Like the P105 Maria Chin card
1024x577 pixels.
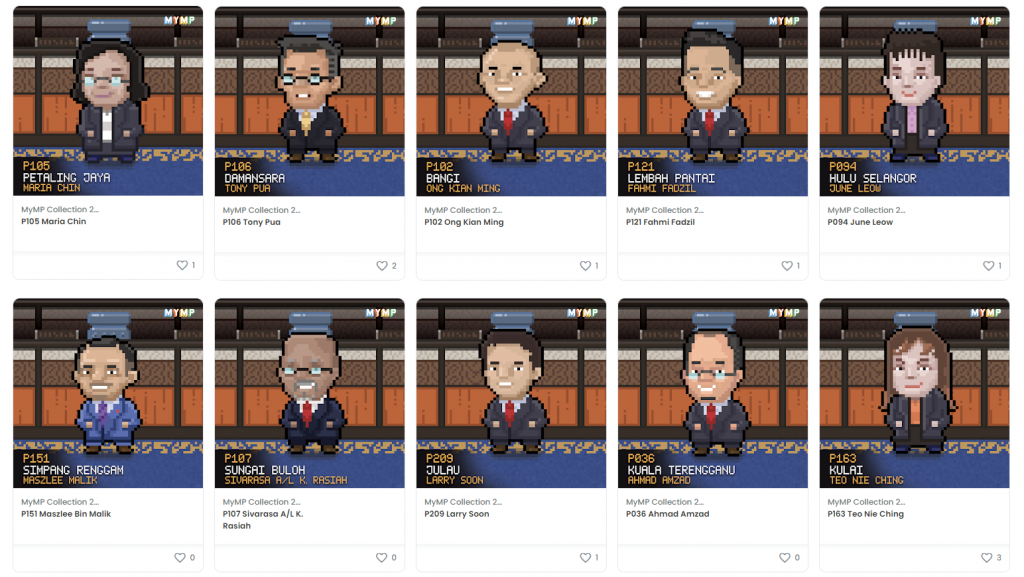click(182, 265)
